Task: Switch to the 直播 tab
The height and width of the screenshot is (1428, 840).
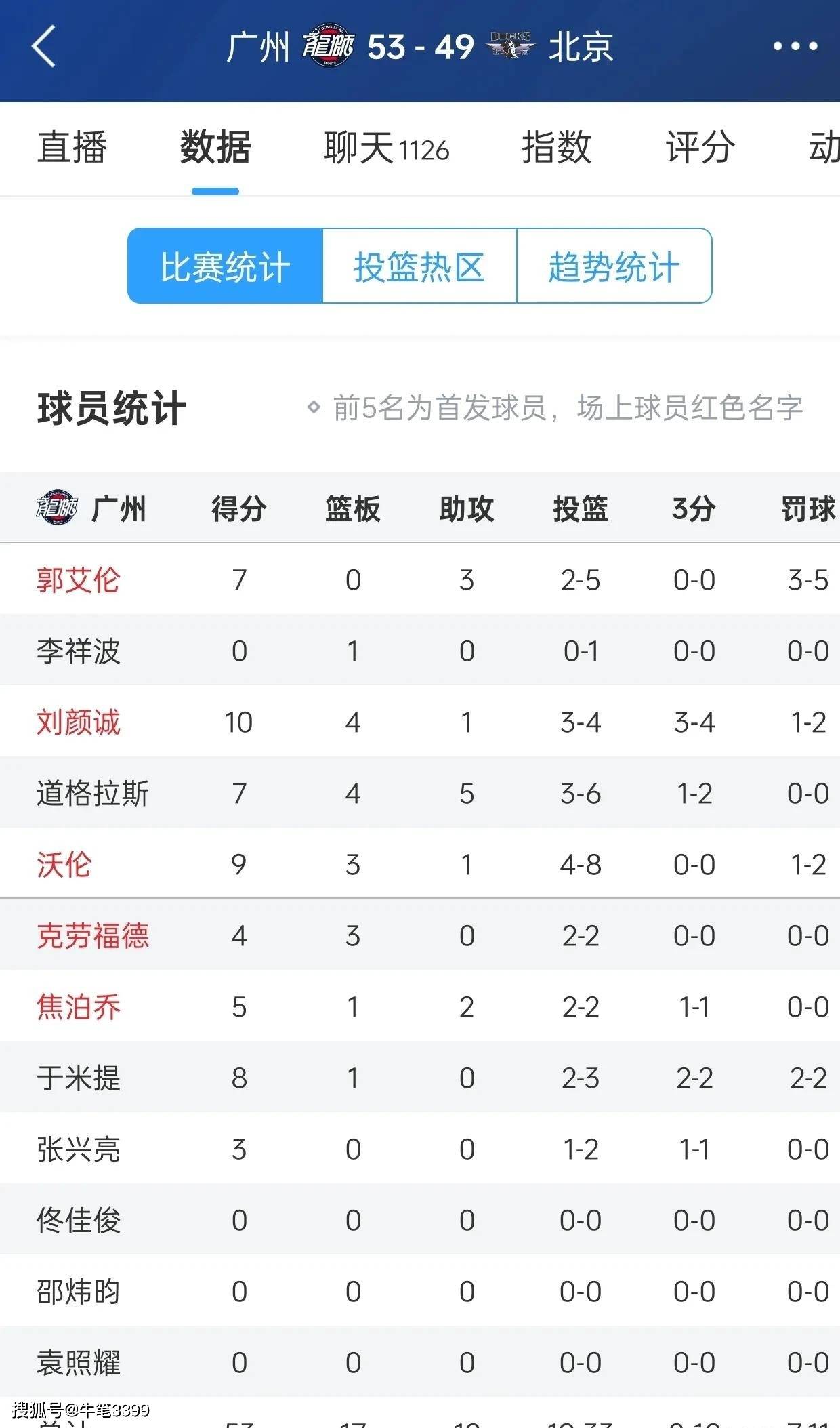Action: [x=75, y=149]
